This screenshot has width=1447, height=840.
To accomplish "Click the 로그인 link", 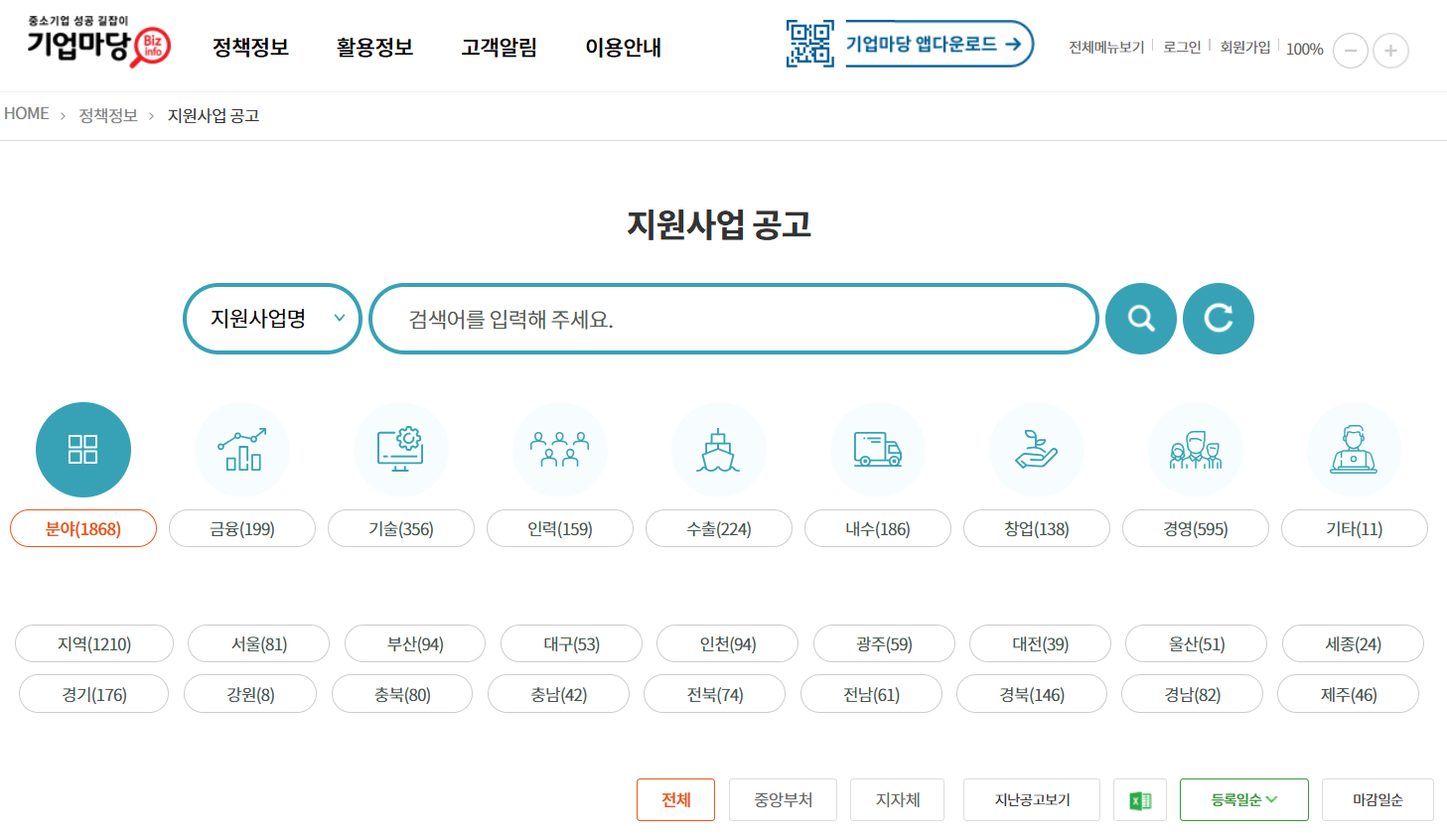I will tap(1182, 47).
